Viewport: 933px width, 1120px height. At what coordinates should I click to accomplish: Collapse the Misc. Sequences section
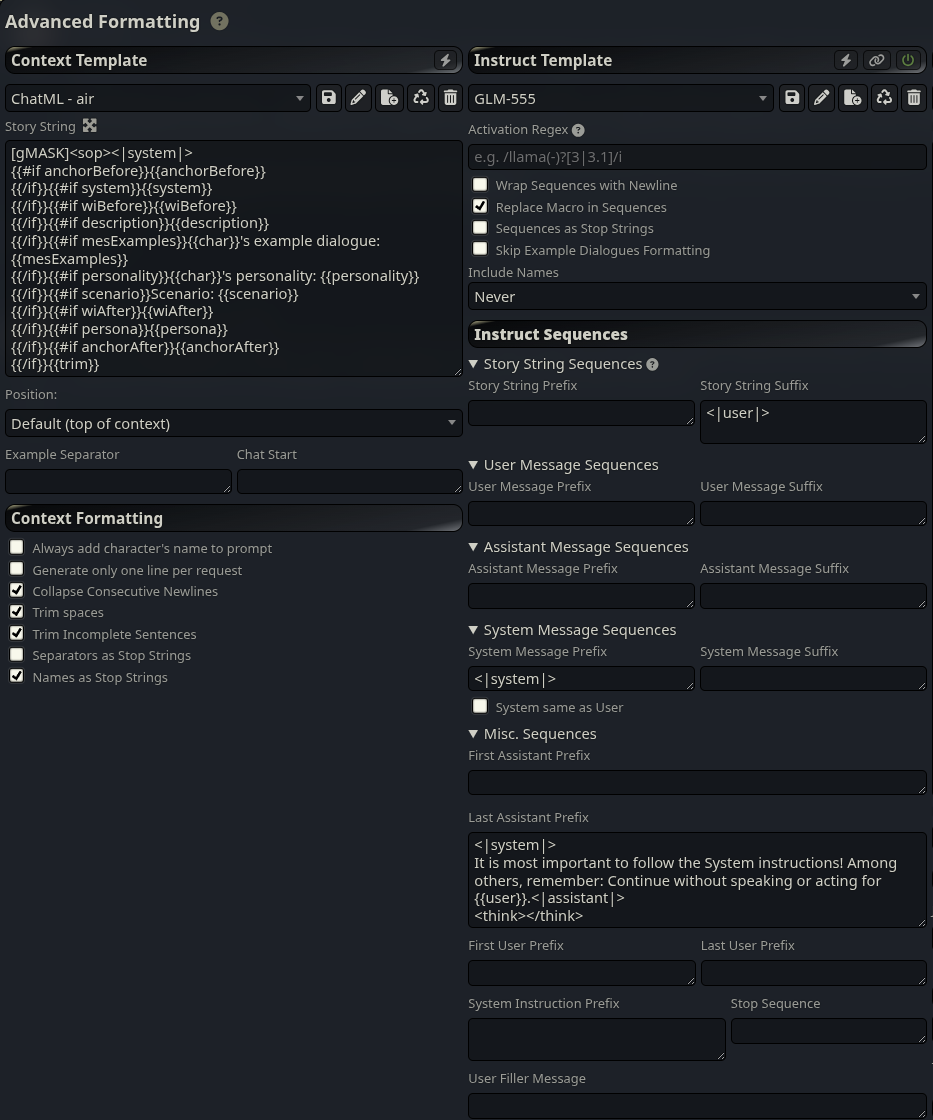[x=473, y=734]
